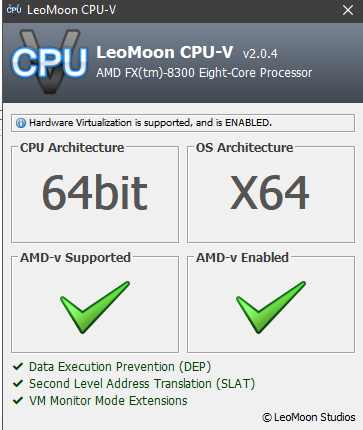The image size is (363, 430).
Task: Click the Second Level Address Translation (SLAT) text
Action: 142,384
